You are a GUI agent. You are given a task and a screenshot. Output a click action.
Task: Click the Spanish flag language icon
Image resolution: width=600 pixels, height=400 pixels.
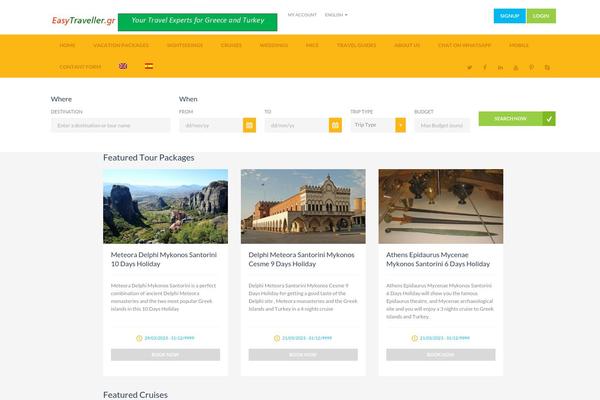coord(149,66)
